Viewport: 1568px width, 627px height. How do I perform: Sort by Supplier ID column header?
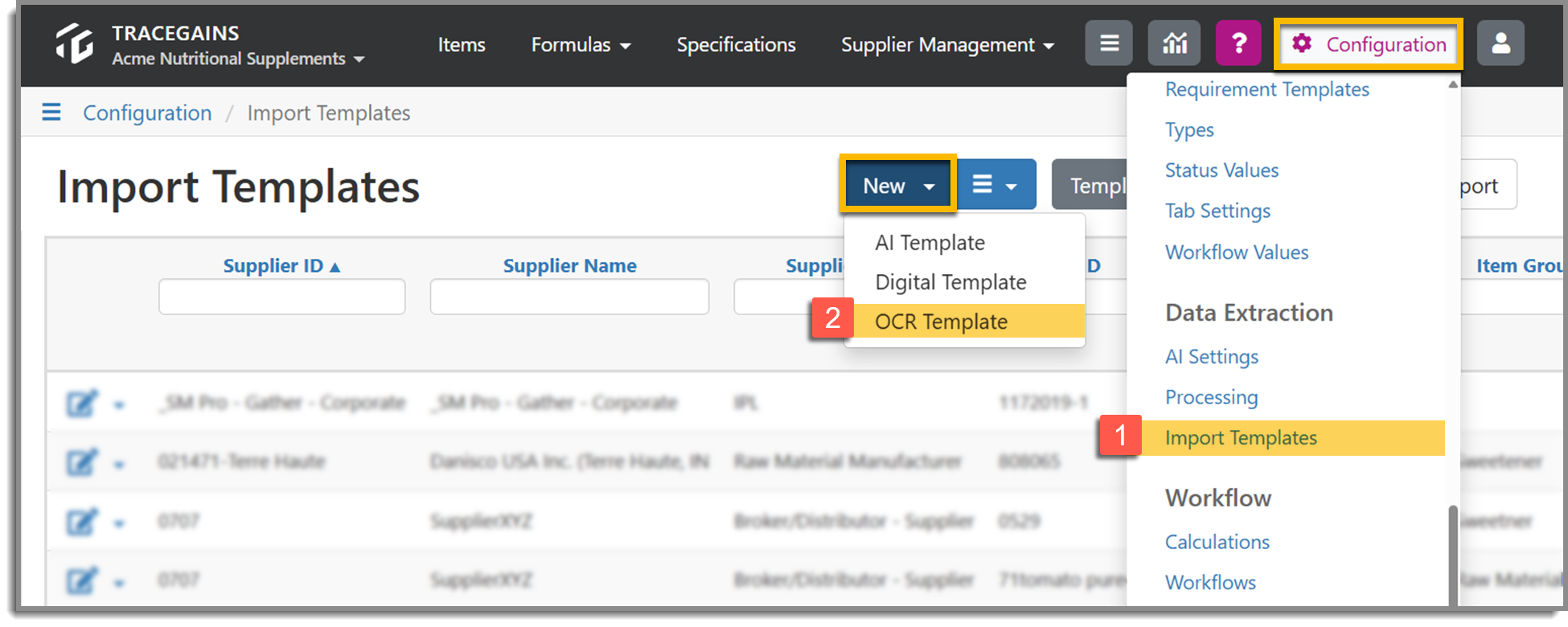[x=281, y=265]
